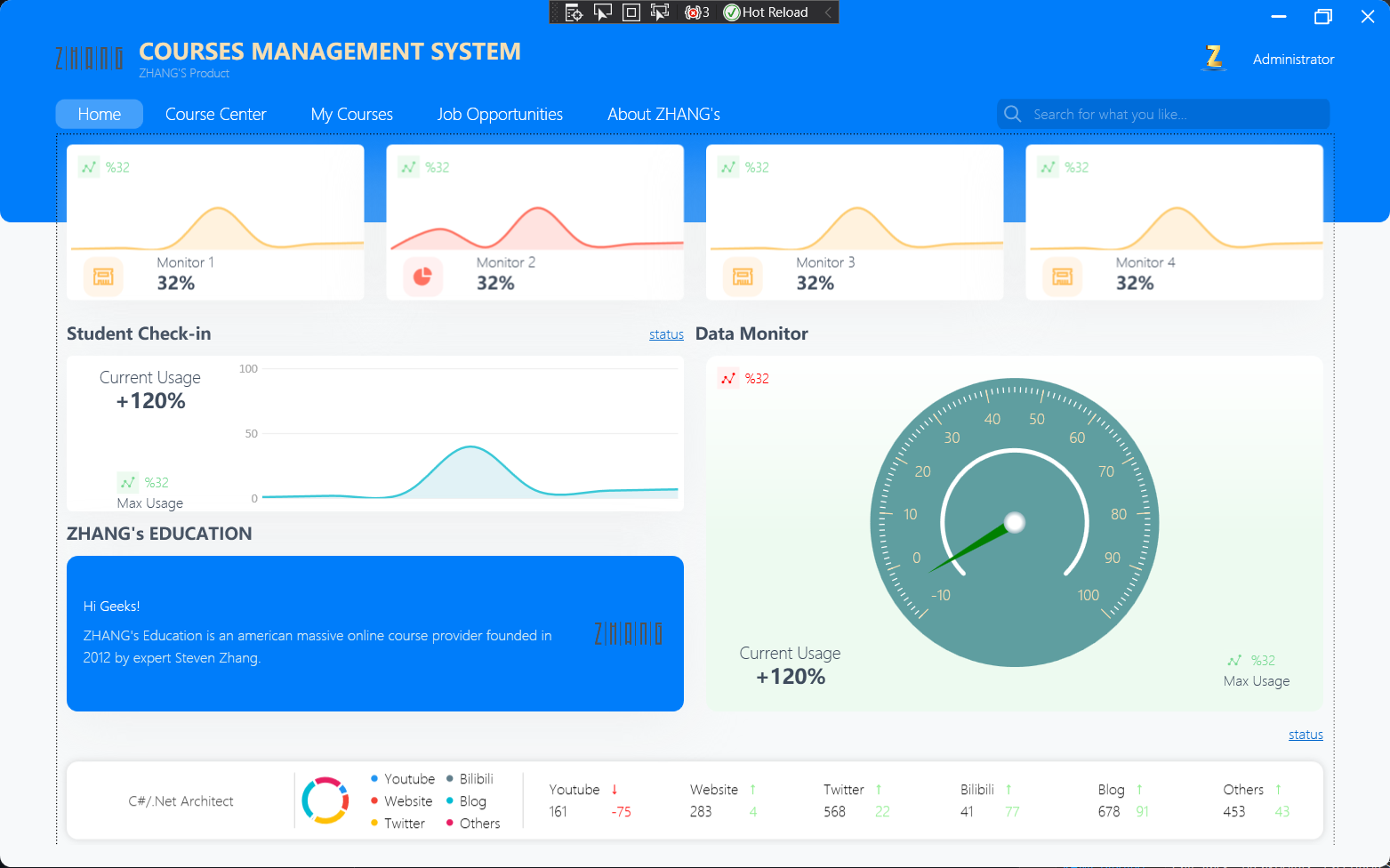Click the Blog value 678
Viewport: 1390px width, 868px height.
[x=1109, y=812]
